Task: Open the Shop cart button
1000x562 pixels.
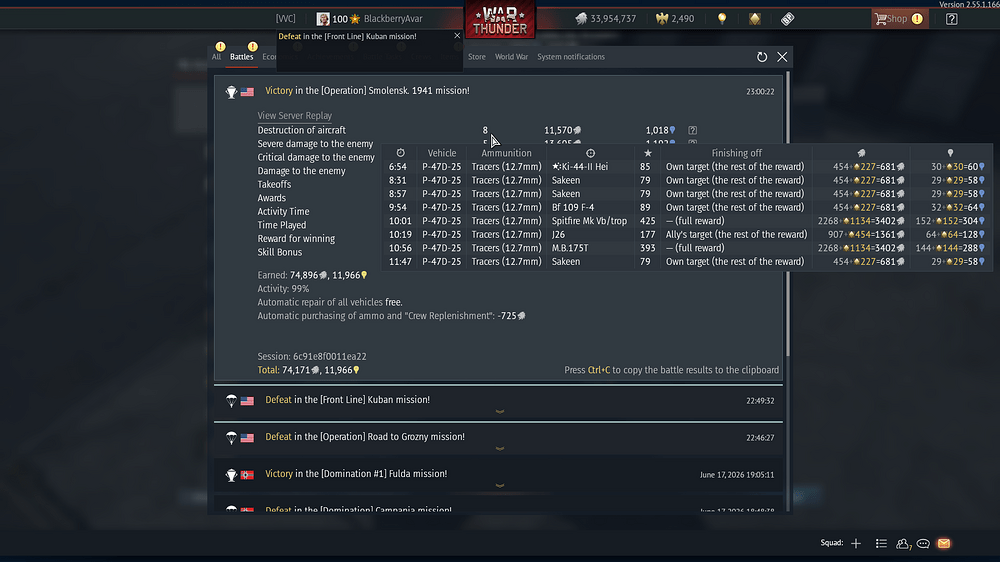Action: point(898,18)
